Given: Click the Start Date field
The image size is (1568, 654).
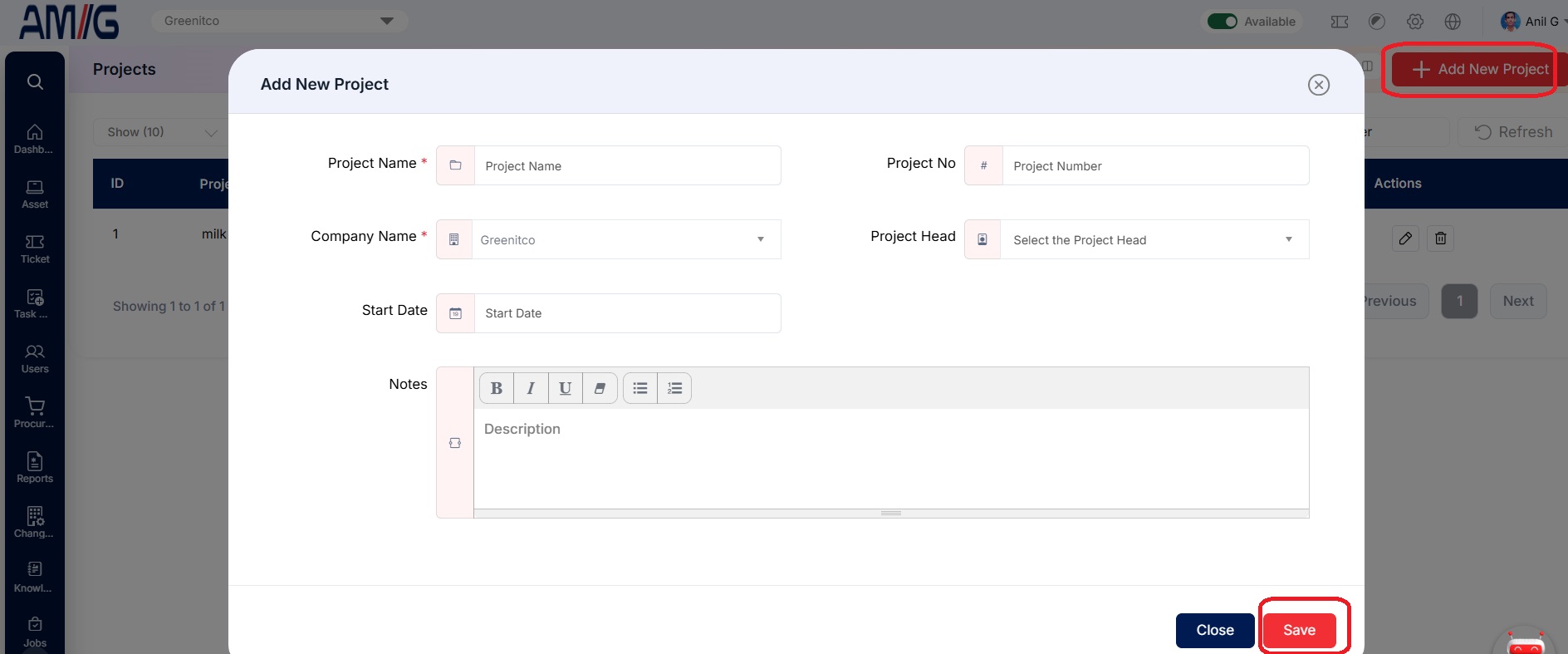Looking at the screenshot, I should click(x=627, y=313).
